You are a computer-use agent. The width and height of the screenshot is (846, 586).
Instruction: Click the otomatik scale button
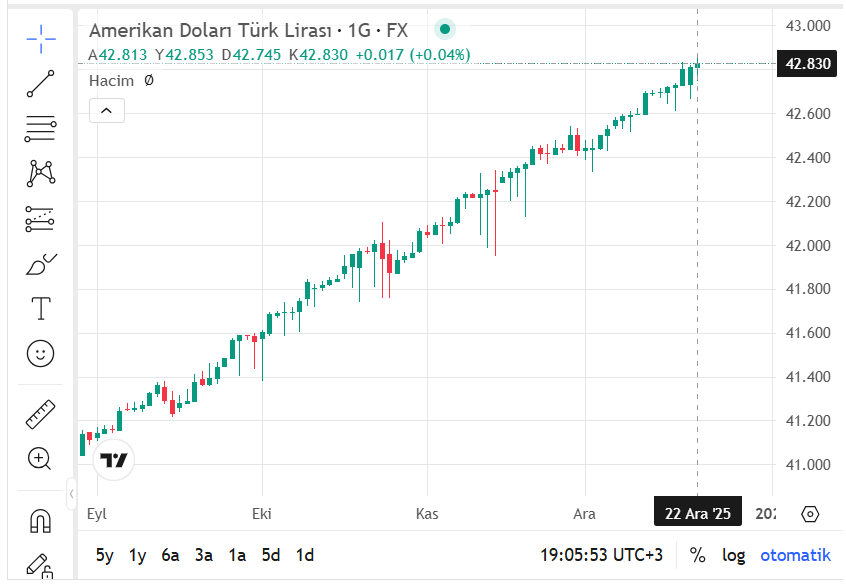(795, 555)
